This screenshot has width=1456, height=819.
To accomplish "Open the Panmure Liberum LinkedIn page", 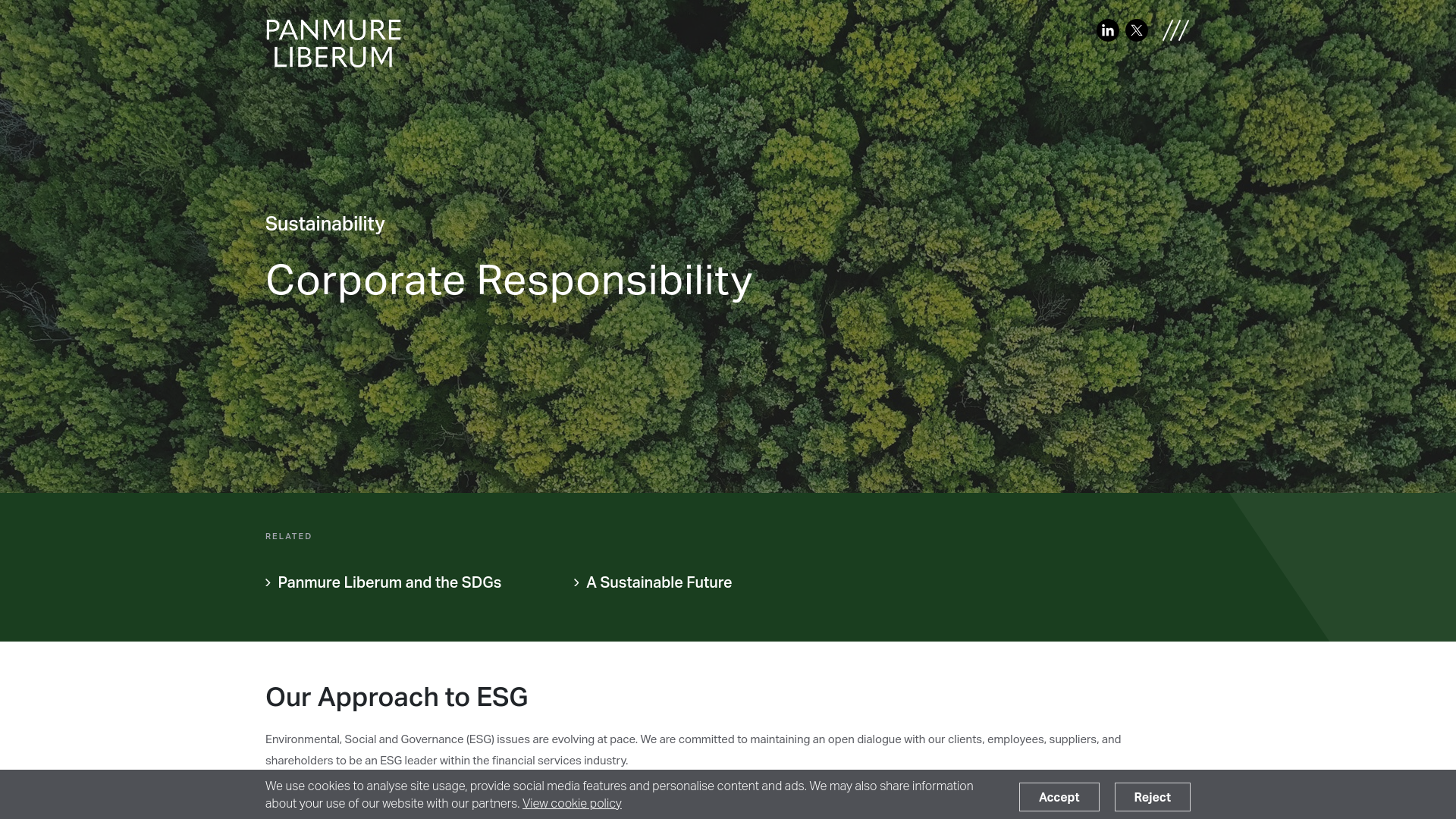I will click(x=1108, y=30).
